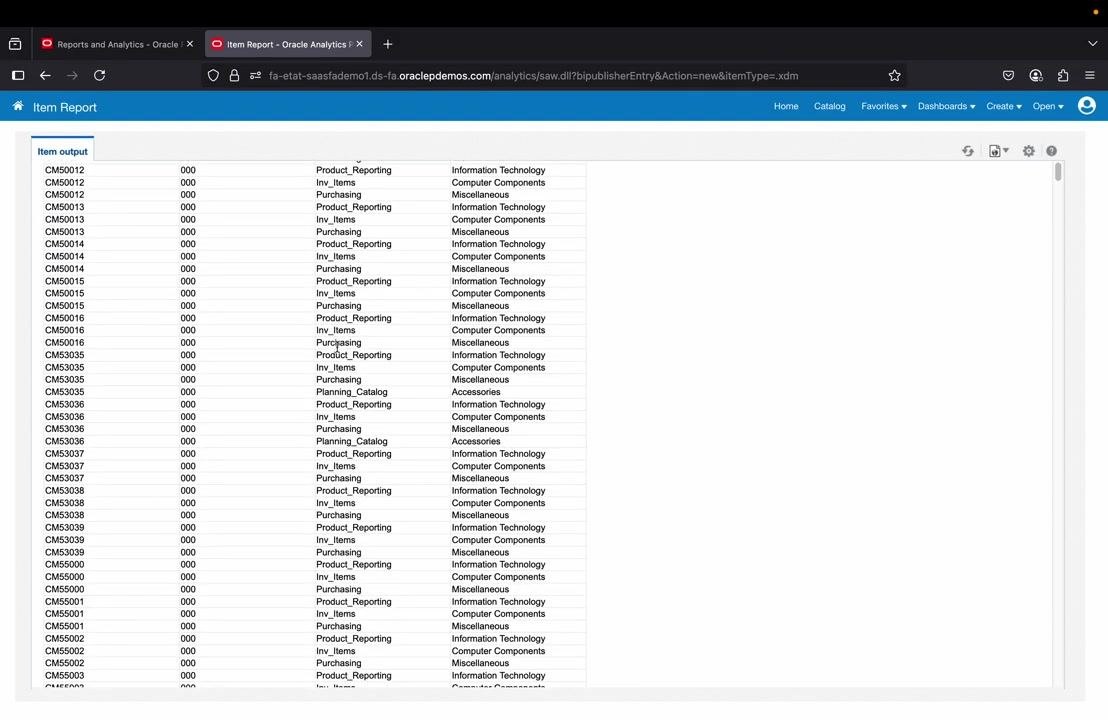Screen dimensions: 1108x720
Task: Reload the page using browser reload icon
Action: point(100,76)
